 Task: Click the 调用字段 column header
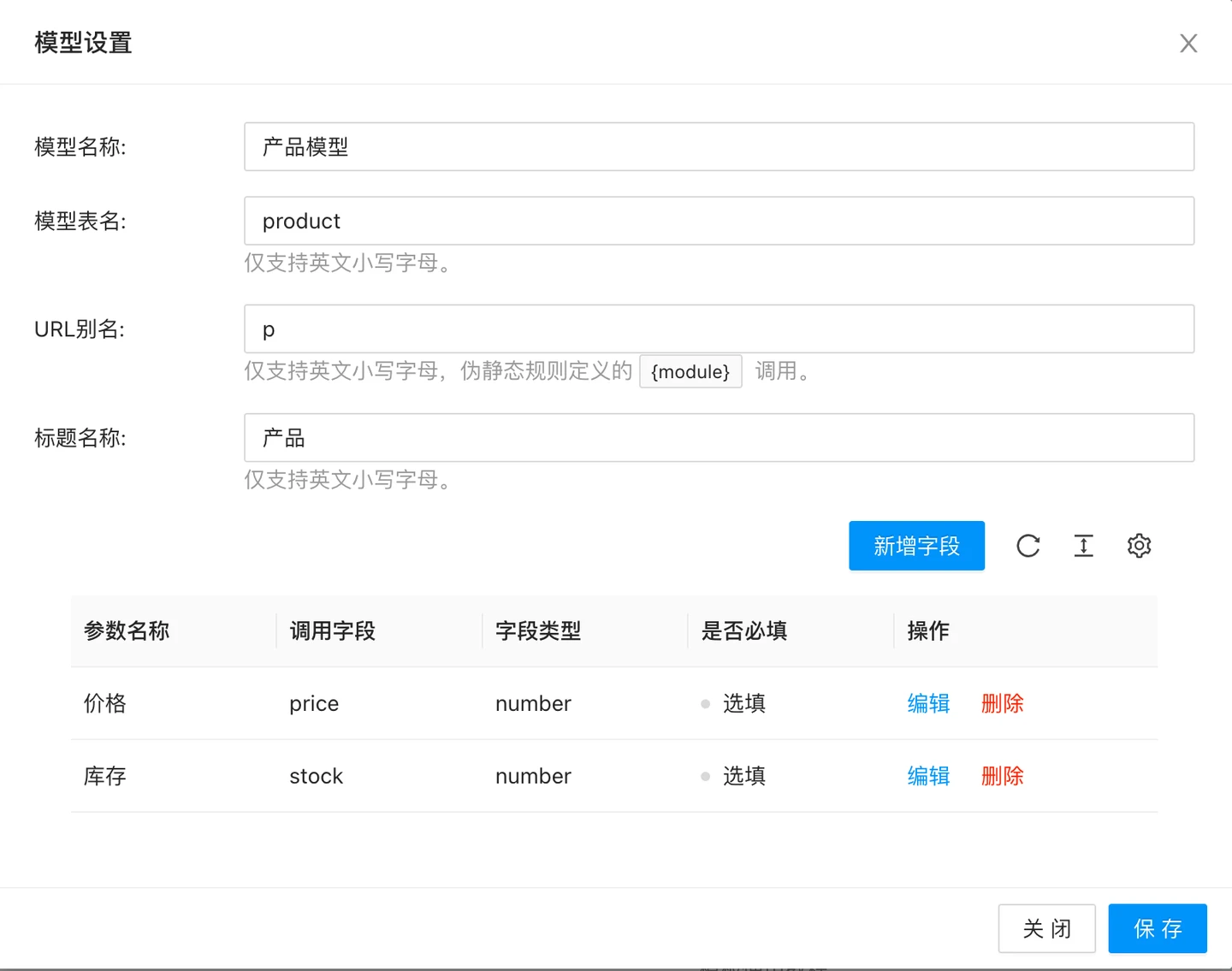click(x=333, y=631)
